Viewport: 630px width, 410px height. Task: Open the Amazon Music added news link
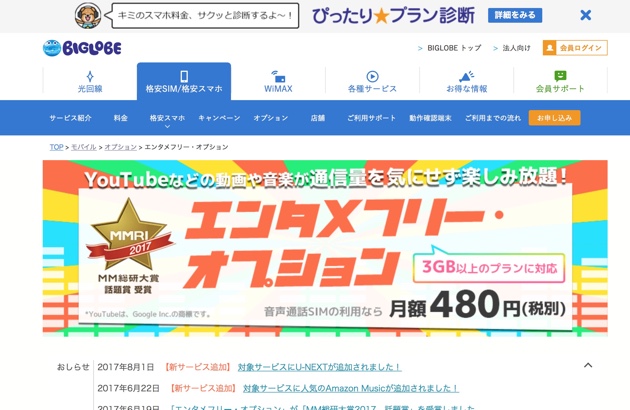pos(351,388)
